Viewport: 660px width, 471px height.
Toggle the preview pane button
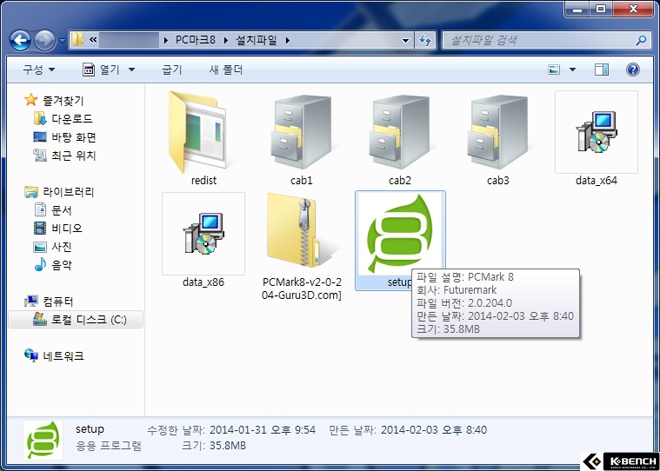pyautogui.click(x=601, y=69)
